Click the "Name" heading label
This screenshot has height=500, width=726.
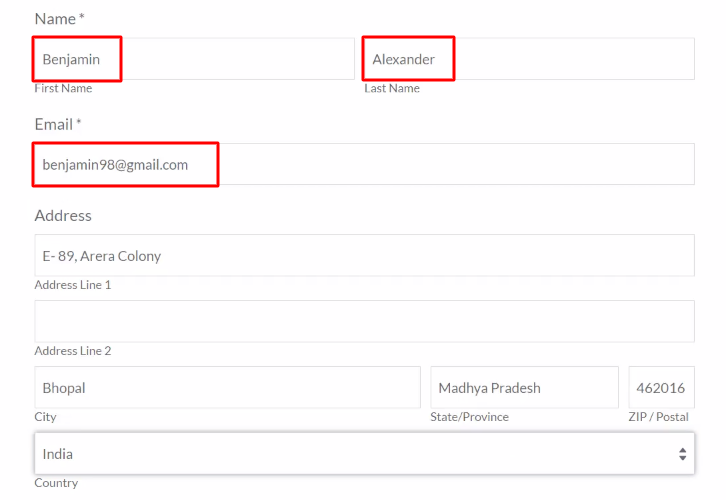point(55,19)
